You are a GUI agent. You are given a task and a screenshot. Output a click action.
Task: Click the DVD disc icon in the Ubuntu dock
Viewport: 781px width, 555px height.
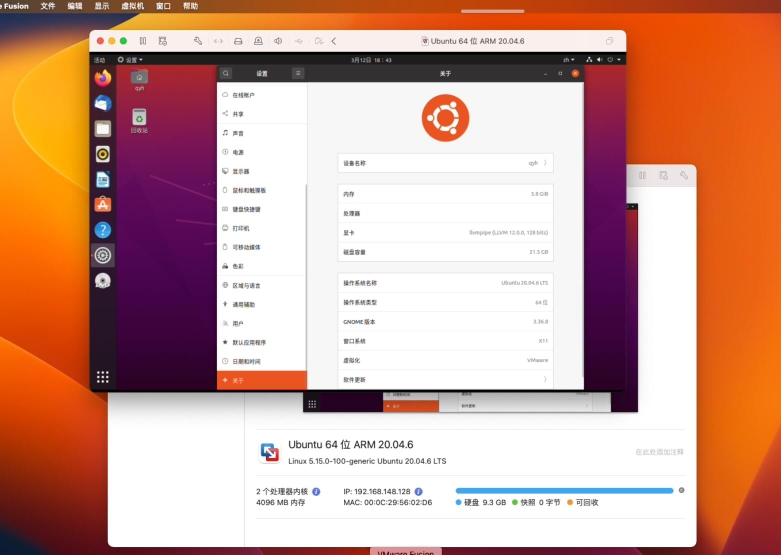click(103, 281)
